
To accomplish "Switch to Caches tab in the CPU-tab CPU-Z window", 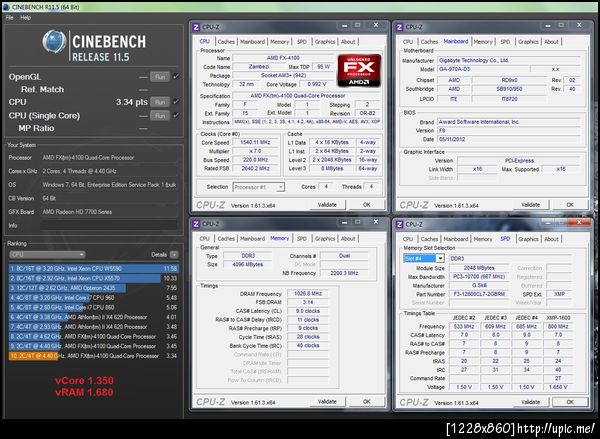I will 226,42.
